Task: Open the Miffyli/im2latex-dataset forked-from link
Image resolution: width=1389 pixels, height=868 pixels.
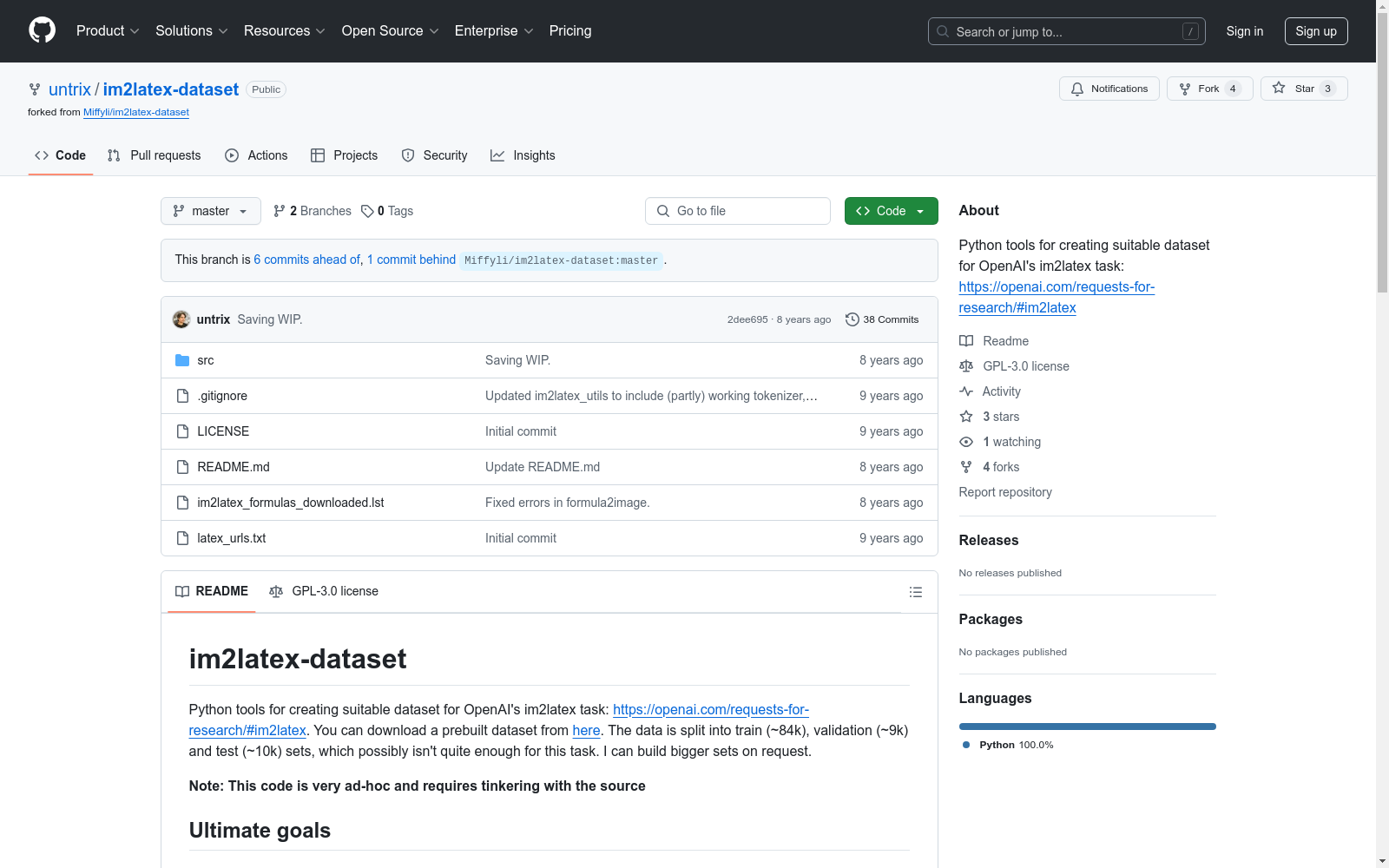Action: 136,112
